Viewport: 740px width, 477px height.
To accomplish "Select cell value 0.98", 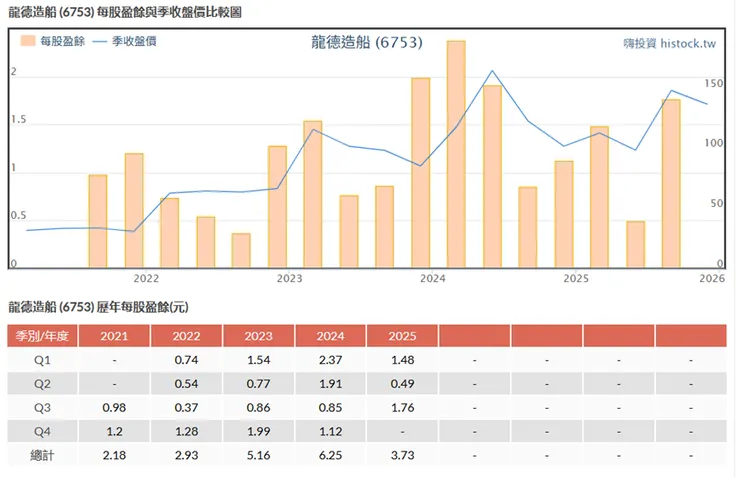I will click(114, 408).
